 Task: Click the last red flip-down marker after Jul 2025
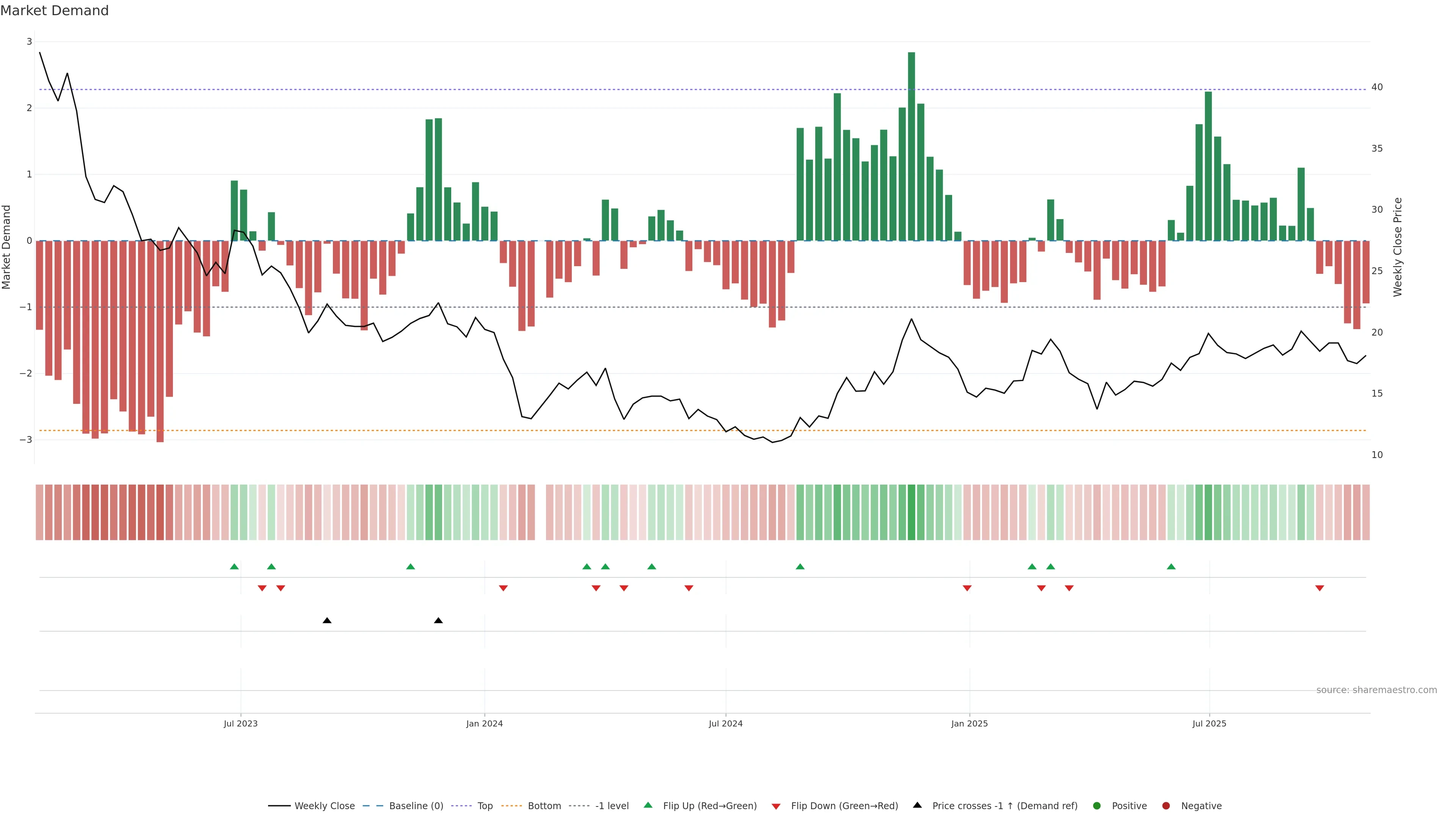click(1319, 588)
